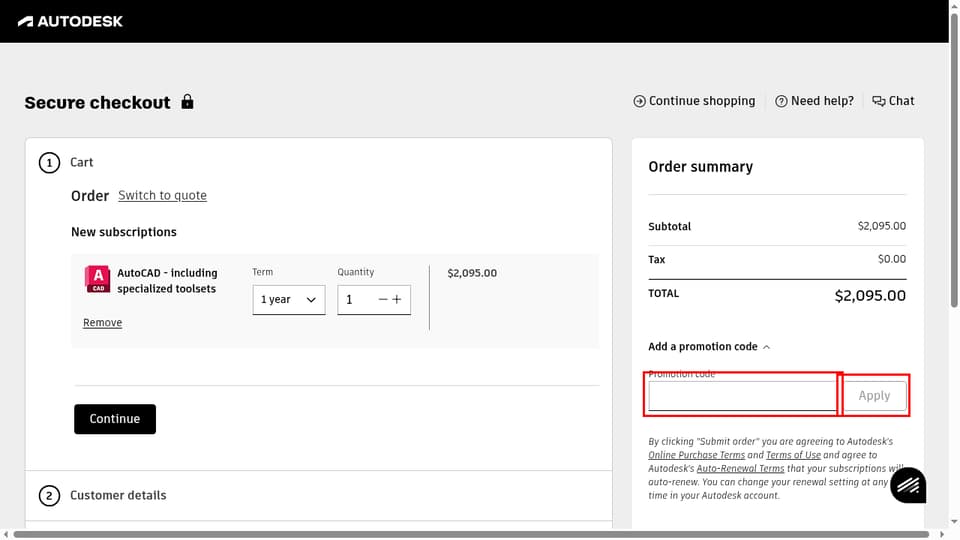
Task: Click the Continue shopping link
Action: coord(694,101)
